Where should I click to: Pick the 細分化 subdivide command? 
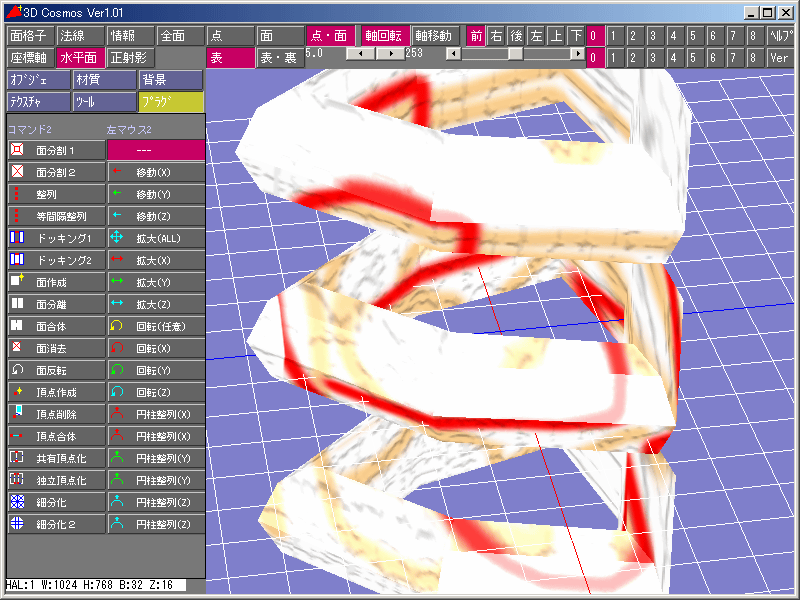(x=57, y=502)
